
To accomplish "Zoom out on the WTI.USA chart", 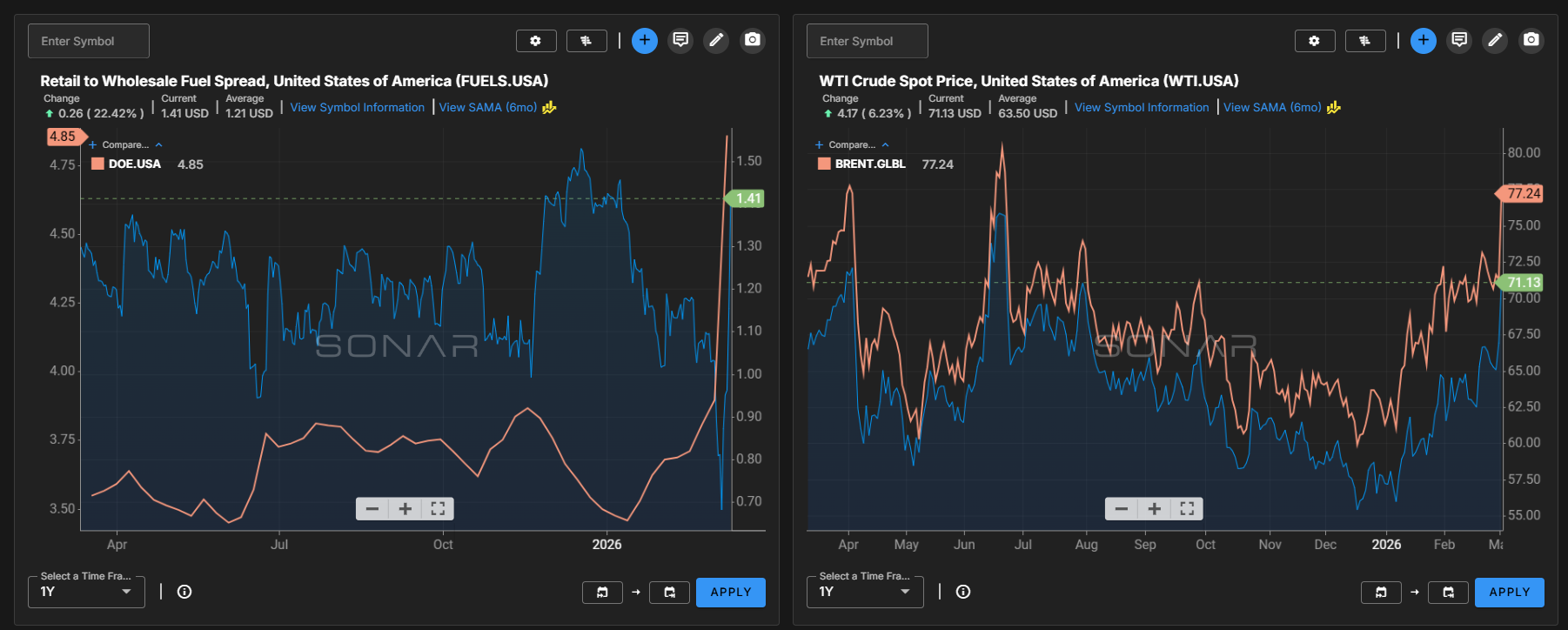I will [1122, 509].
